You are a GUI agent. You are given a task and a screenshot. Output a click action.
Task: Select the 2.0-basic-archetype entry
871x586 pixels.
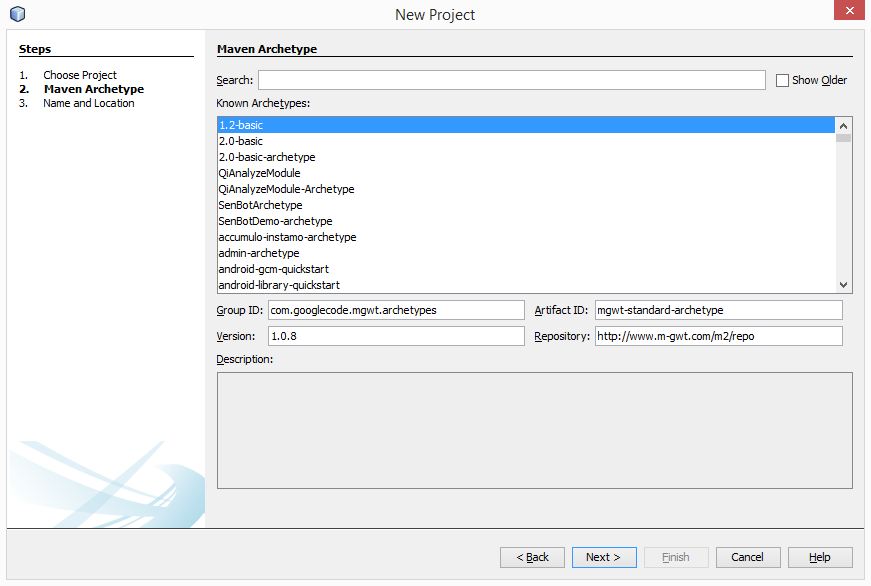(x=526, y=157)
